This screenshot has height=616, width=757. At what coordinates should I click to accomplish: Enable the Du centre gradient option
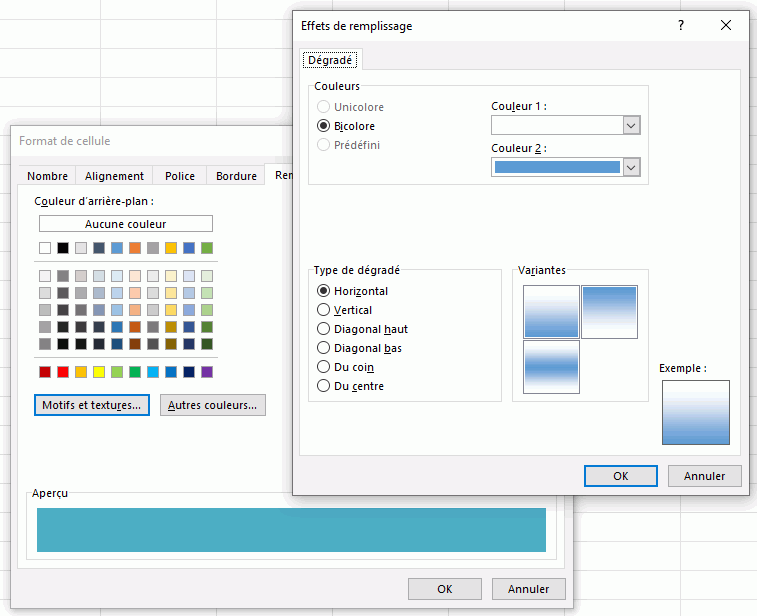point(323,386)
